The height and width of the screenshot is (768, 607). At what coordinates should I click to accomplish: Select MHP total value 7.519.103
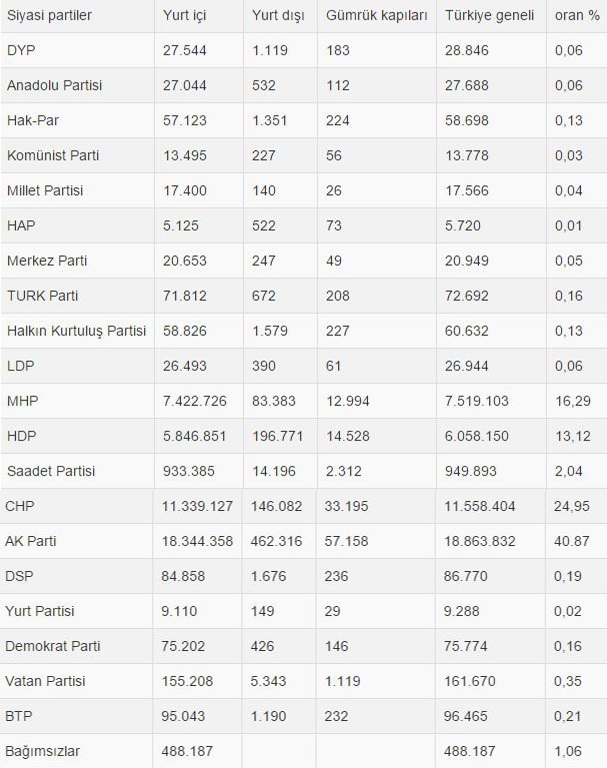coord(476,401)
